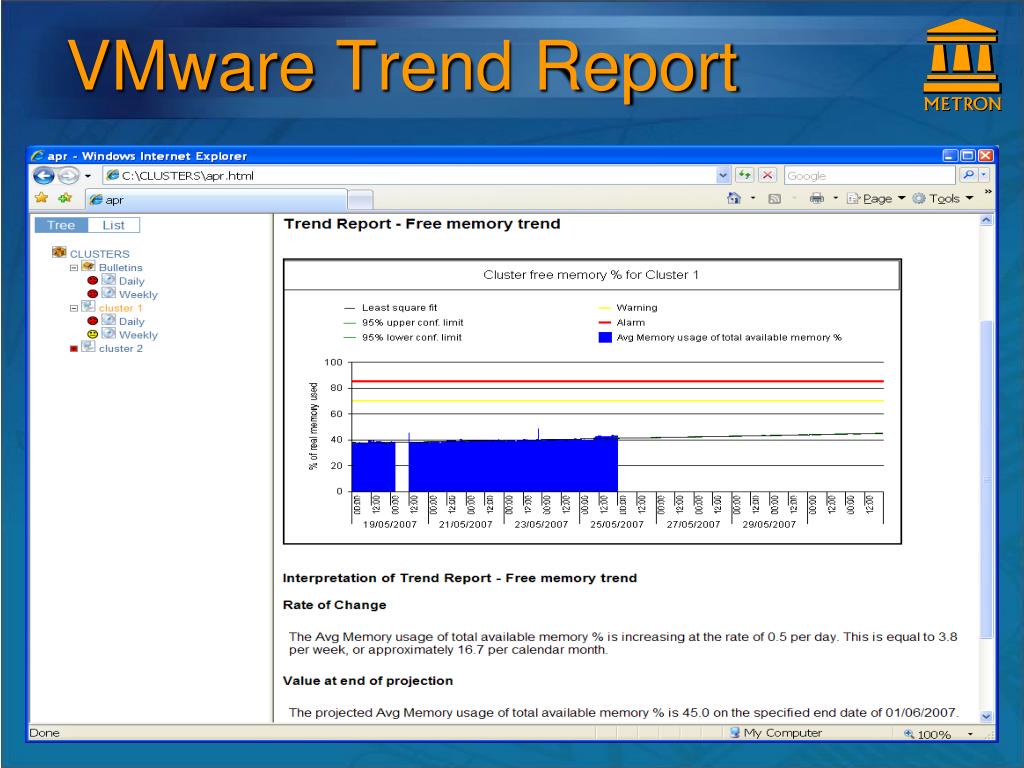Click the RSS feeds icon

775,199
